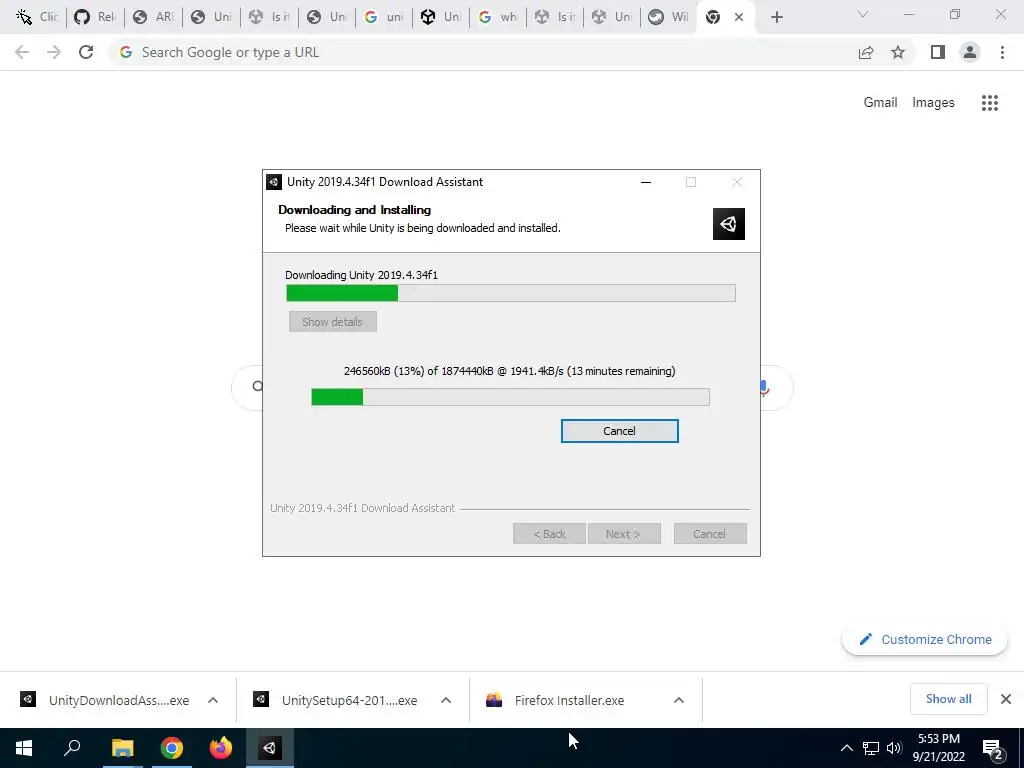Show hidden system tray icons
This screenshot has height=768, width=1024.
[846, 748]
